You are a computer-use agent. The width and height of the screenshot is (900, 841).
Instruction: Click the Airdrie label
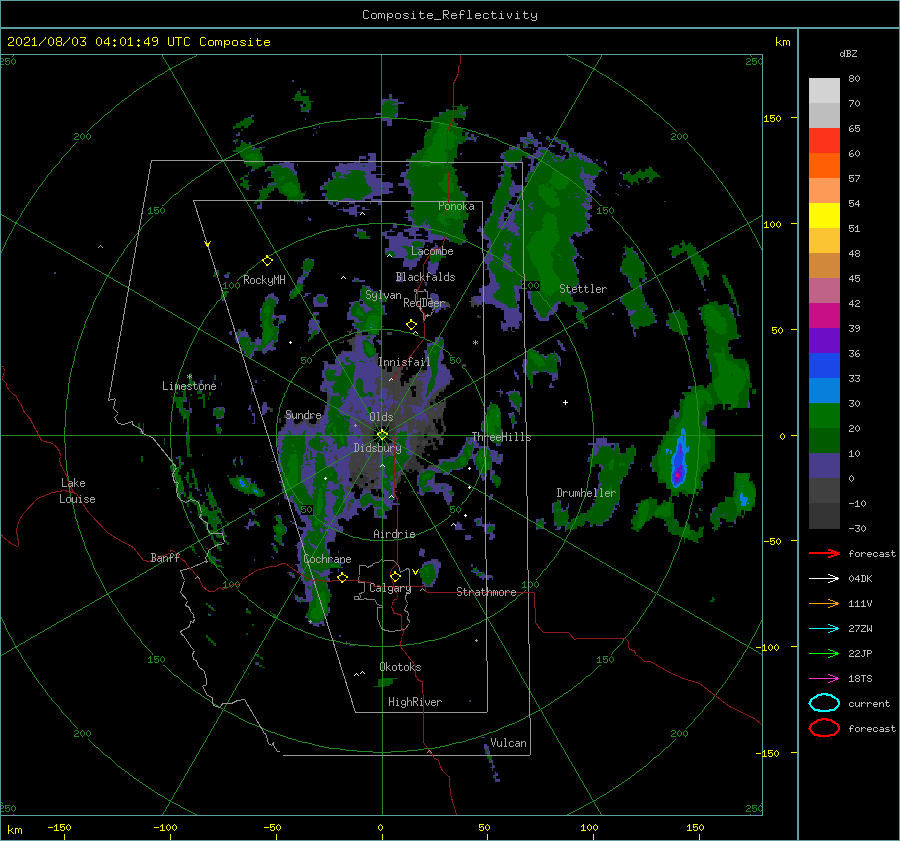[x=394, y=534]
